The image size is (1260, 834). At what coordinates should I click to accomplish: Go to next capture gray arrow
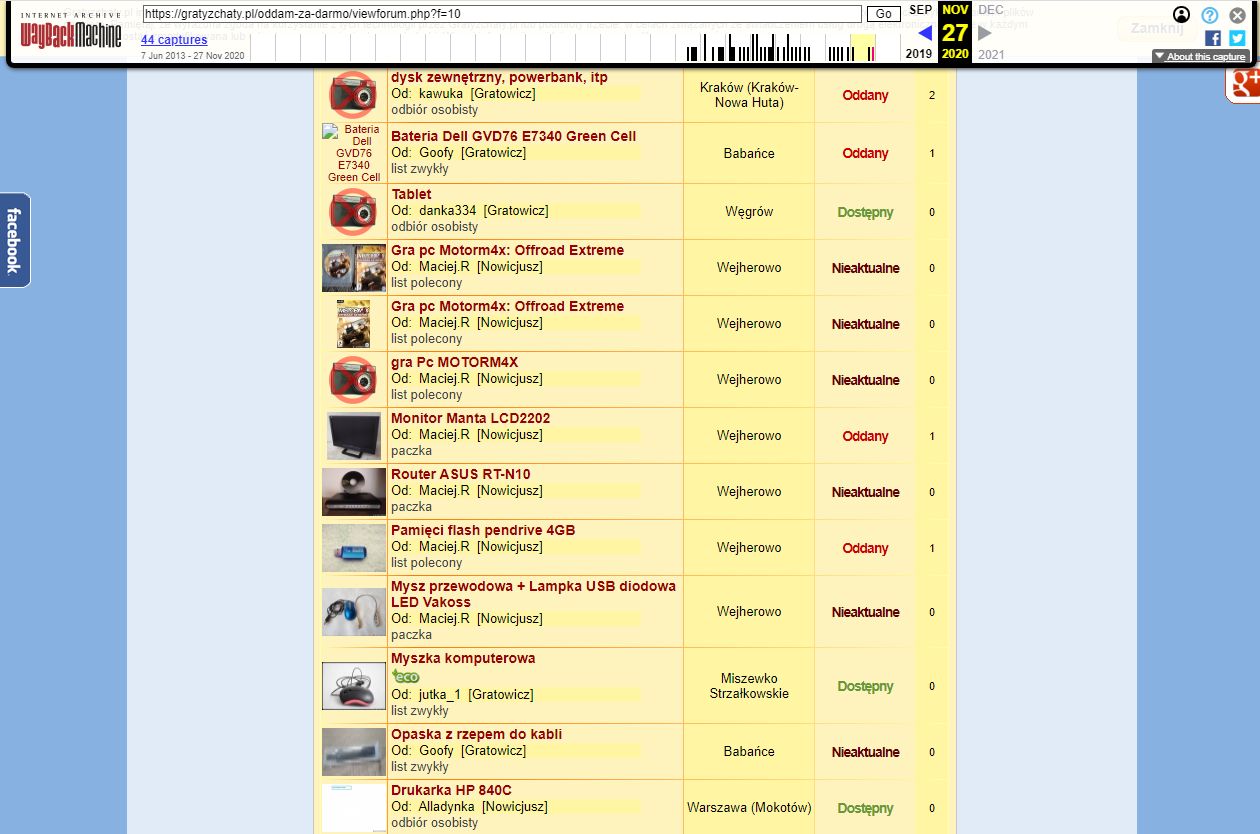point(985,33)
